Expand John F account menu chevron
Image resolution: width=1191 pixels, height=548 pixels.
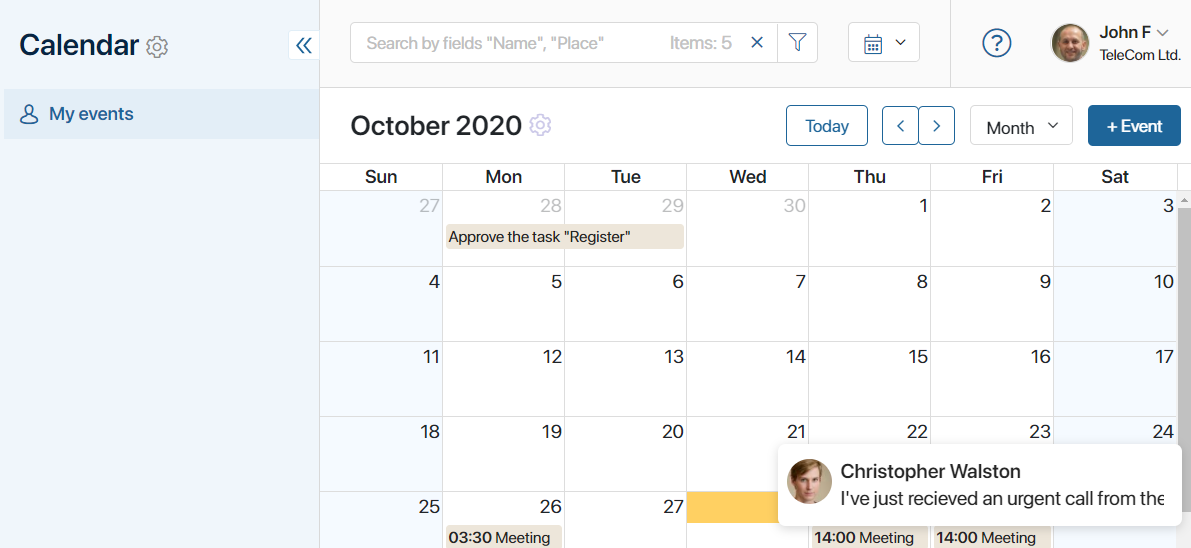click(x=1162, y=33)
